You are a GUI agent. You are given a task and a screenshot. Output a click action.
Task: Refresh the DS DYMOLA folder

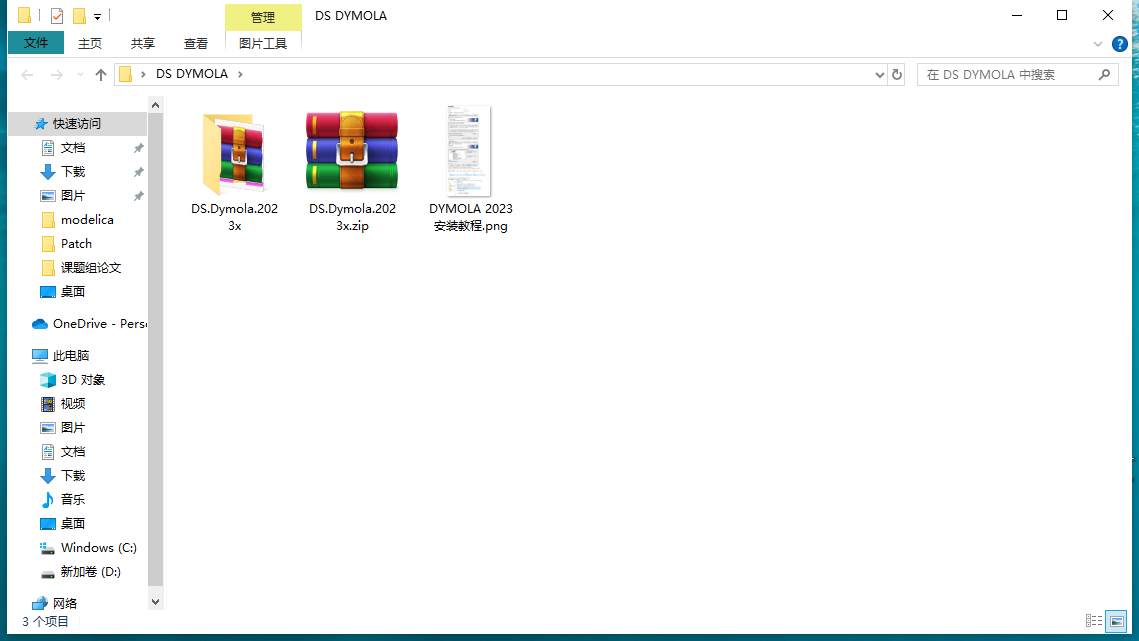[896, 74]
